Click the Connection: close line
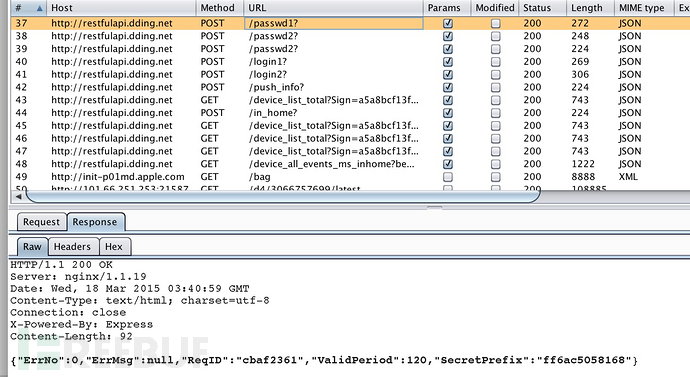 click(x=68, y=312)
